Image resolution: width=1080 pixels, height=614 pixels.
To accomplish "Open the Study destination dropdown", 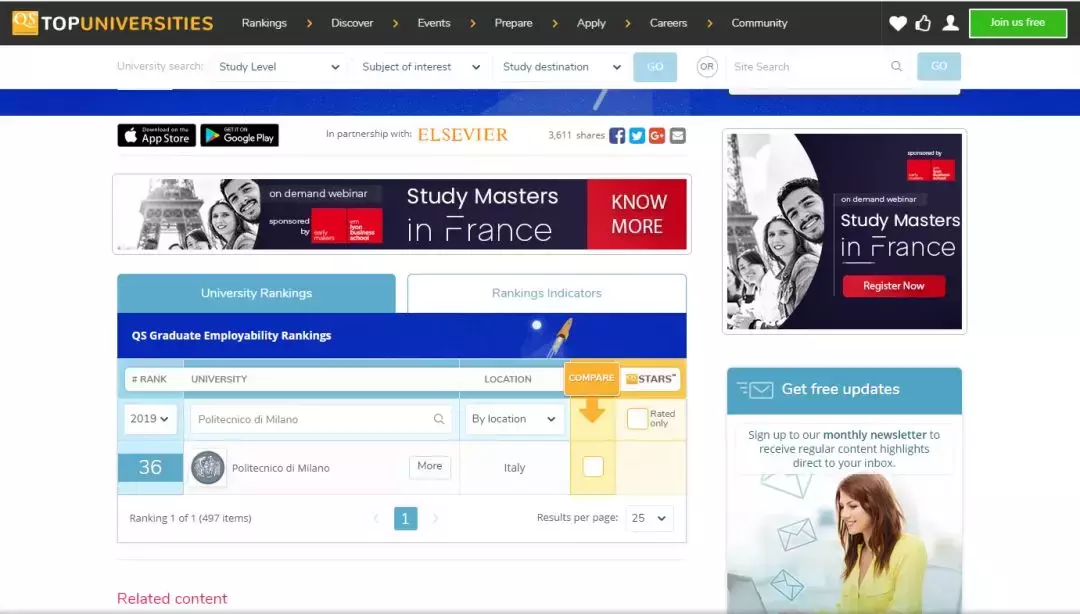I will 561,67.
